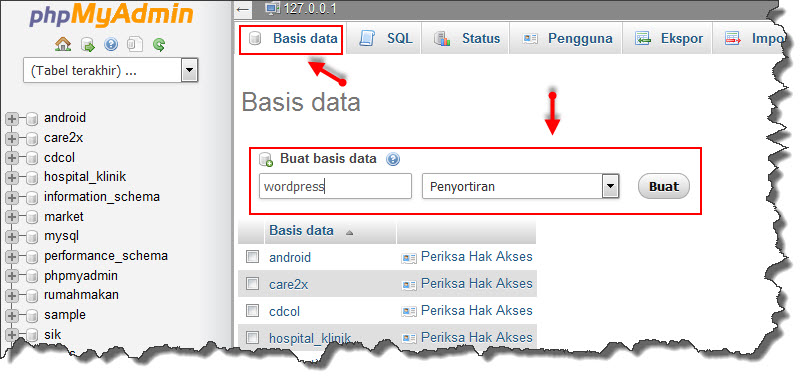Open the Pengguna tab
Viewport: 811px width, 383px height.
point(565,39)
